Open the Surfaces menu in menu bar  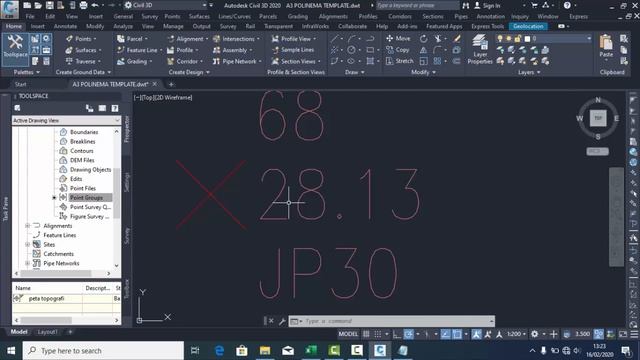(x=199, y=17)
